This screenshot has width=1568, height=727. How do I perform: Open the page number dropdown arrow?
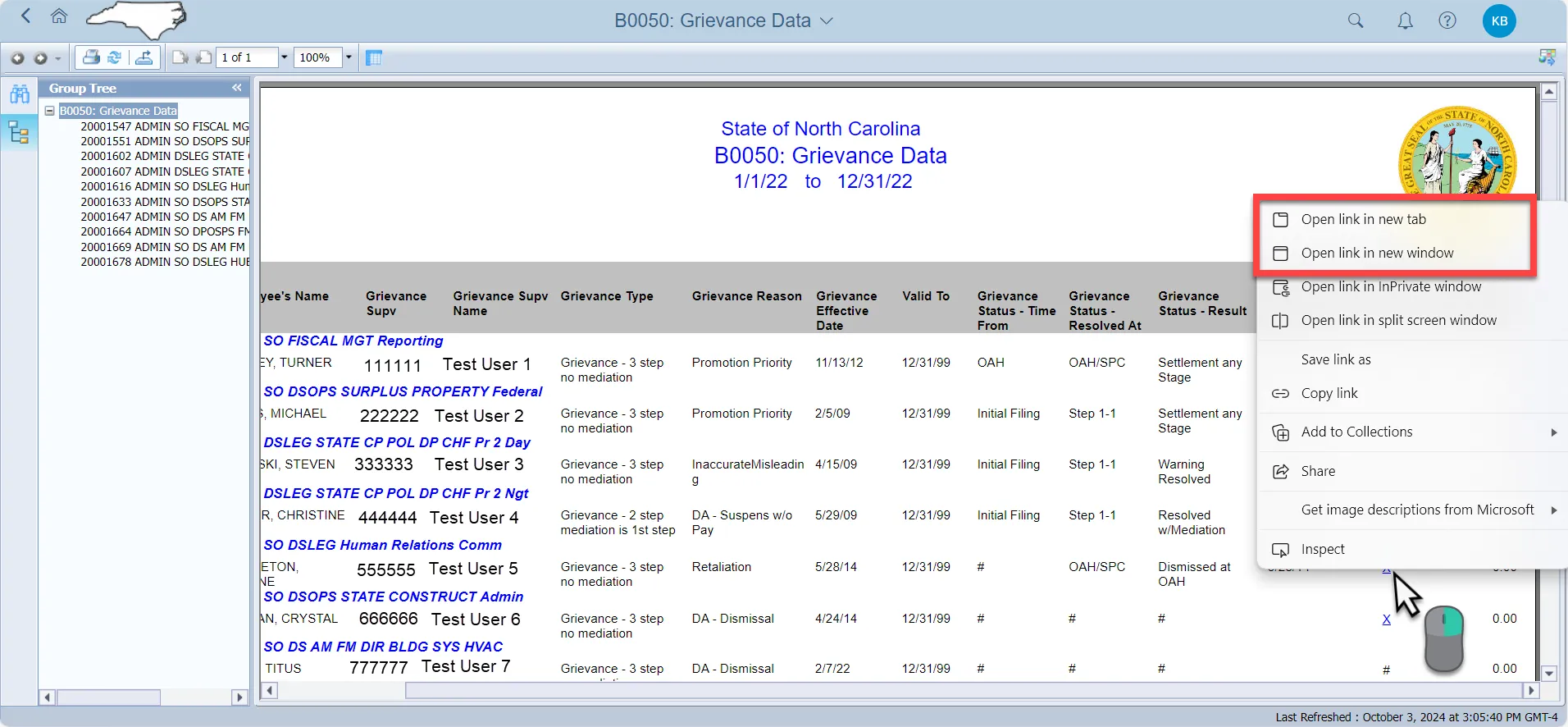tap(285, 57)
